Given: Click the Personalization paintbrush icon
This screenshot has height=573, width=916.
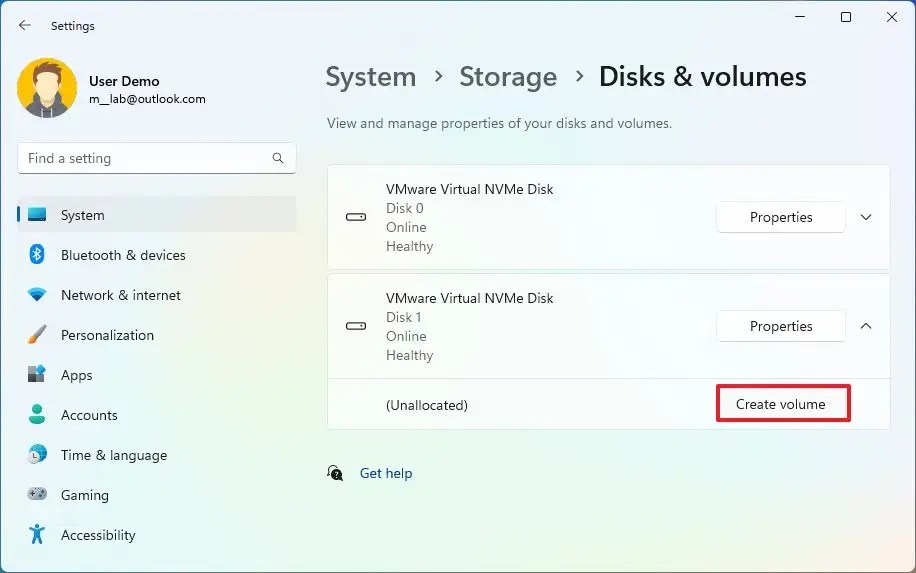Looking at the screenshot, I should (37, 335).
